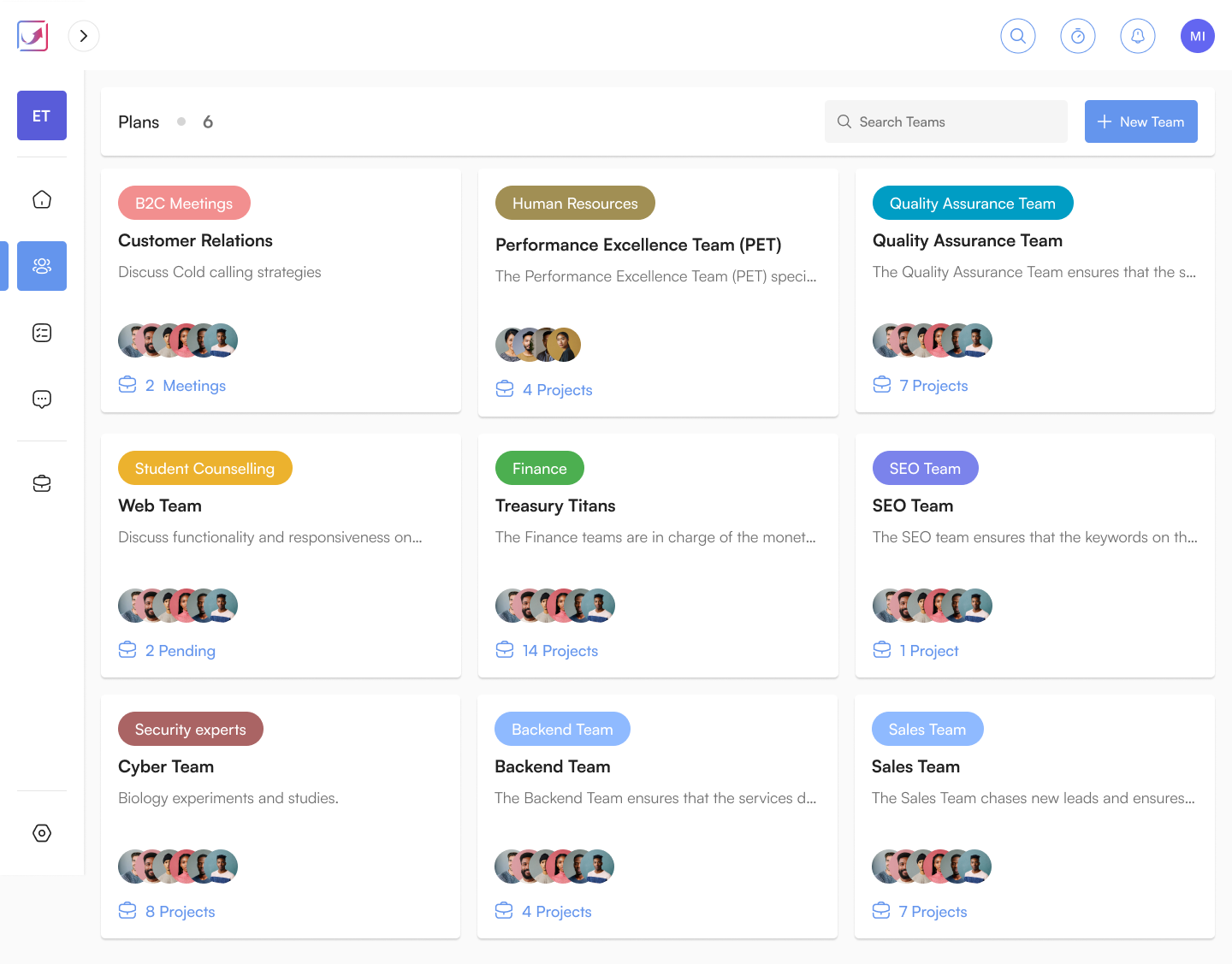Open 4 Projects link on Backend Team card
The width and height of the screenshot is (1232, 964).
pos(557,912)
